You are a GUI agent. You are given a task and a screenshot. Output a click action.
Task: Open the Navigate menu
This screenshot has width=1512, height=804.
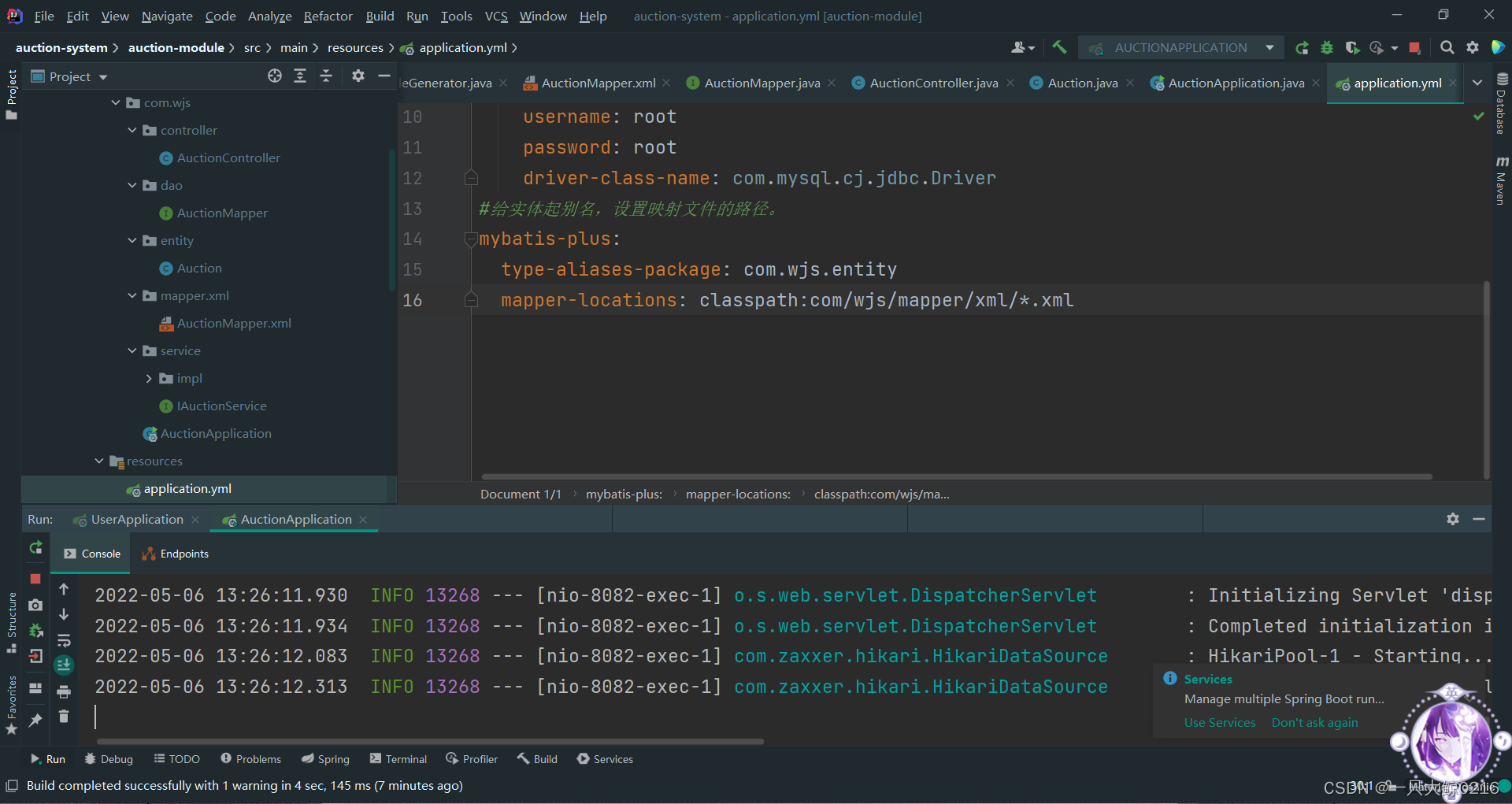coord(167,16)
